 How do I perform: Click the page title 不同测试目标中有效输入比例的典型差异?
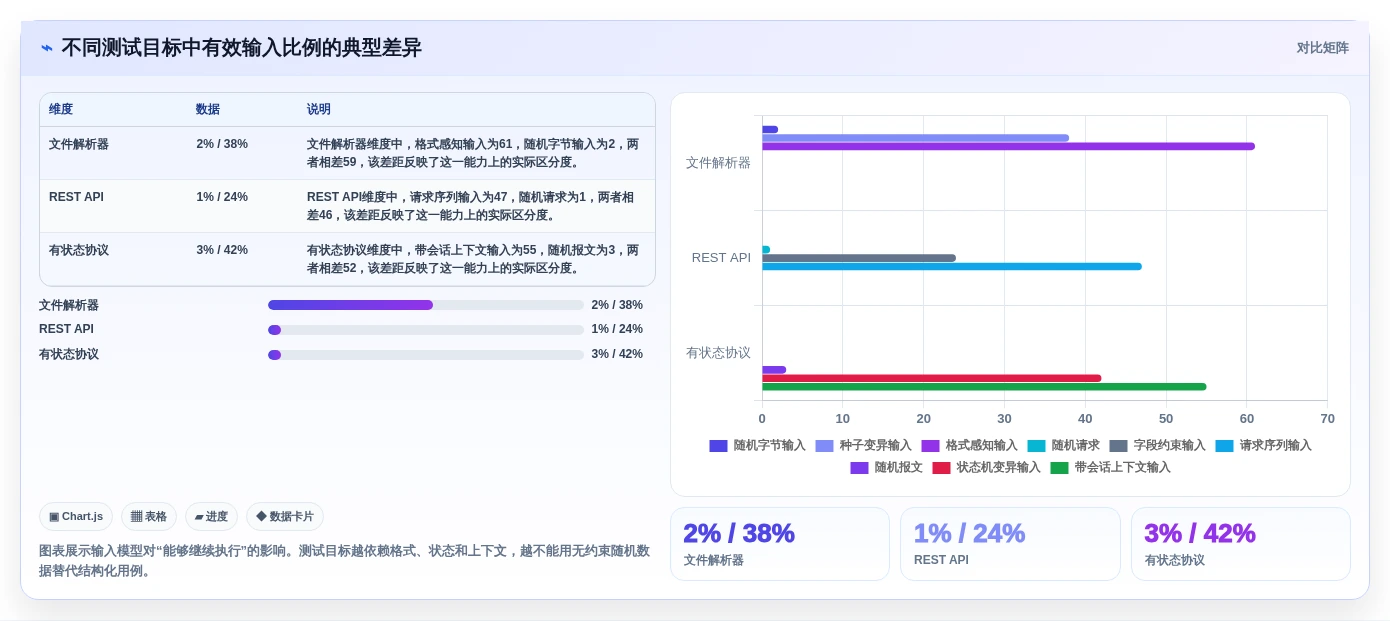(241, 48)
